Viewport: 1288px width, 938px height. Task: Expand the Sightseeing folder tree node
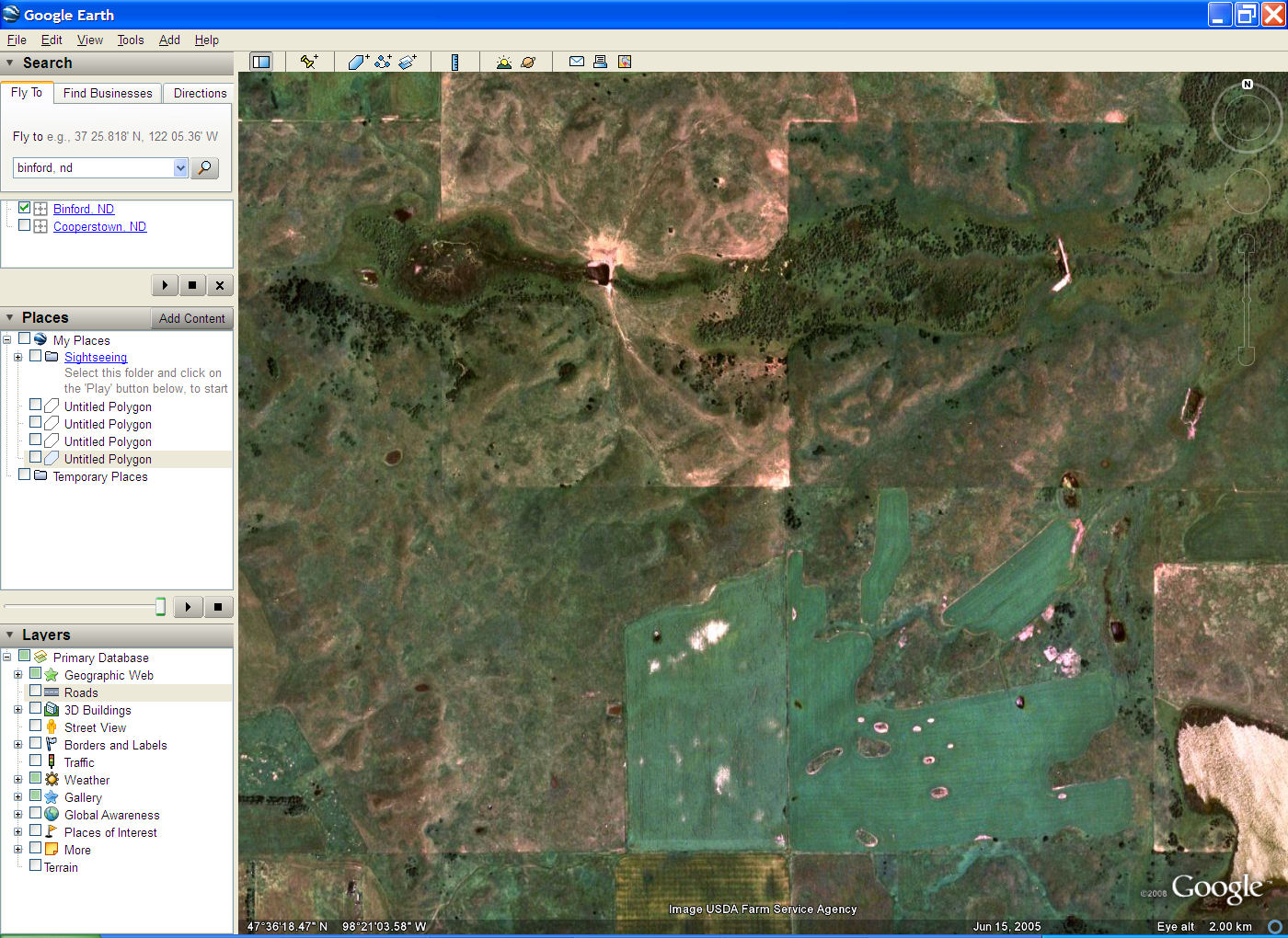click(17, 357)
